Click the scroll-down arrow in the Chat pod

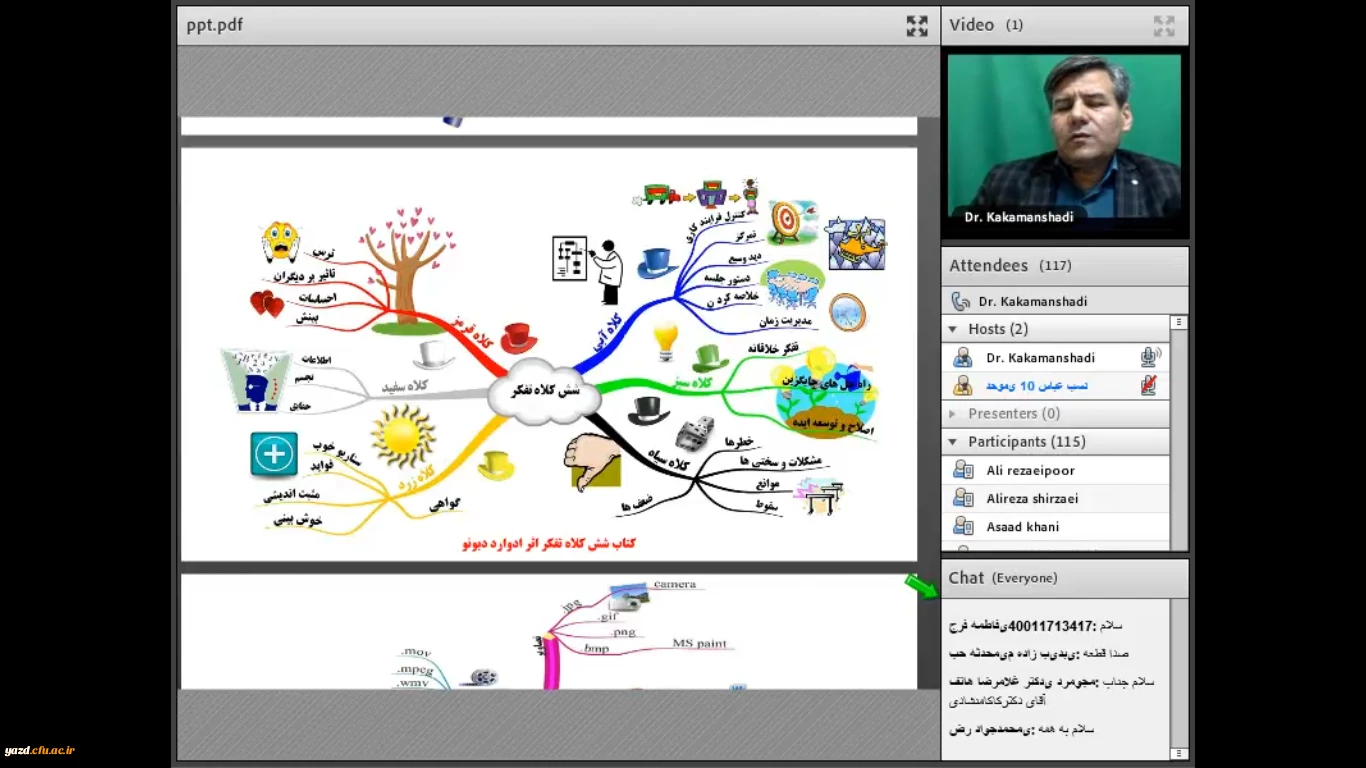[1179, 753]
